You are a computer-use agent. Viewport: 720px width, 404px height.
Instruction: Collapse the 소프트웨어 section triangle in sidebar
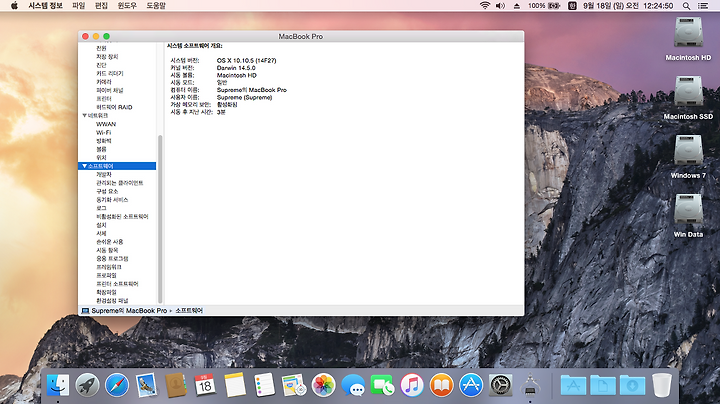[84, 166]
